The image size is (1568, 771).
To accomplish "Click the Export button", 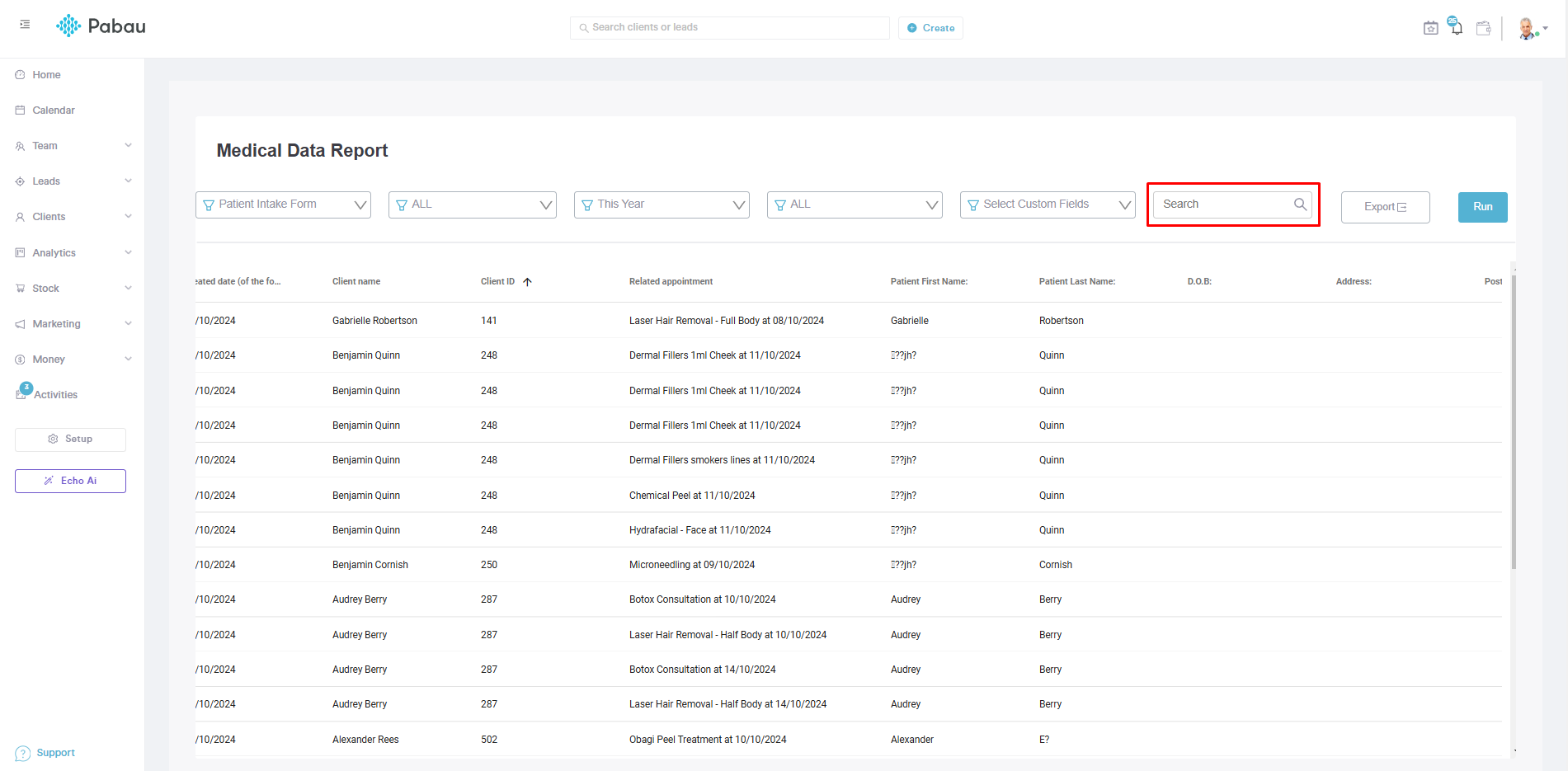I will pos(1386,207).
